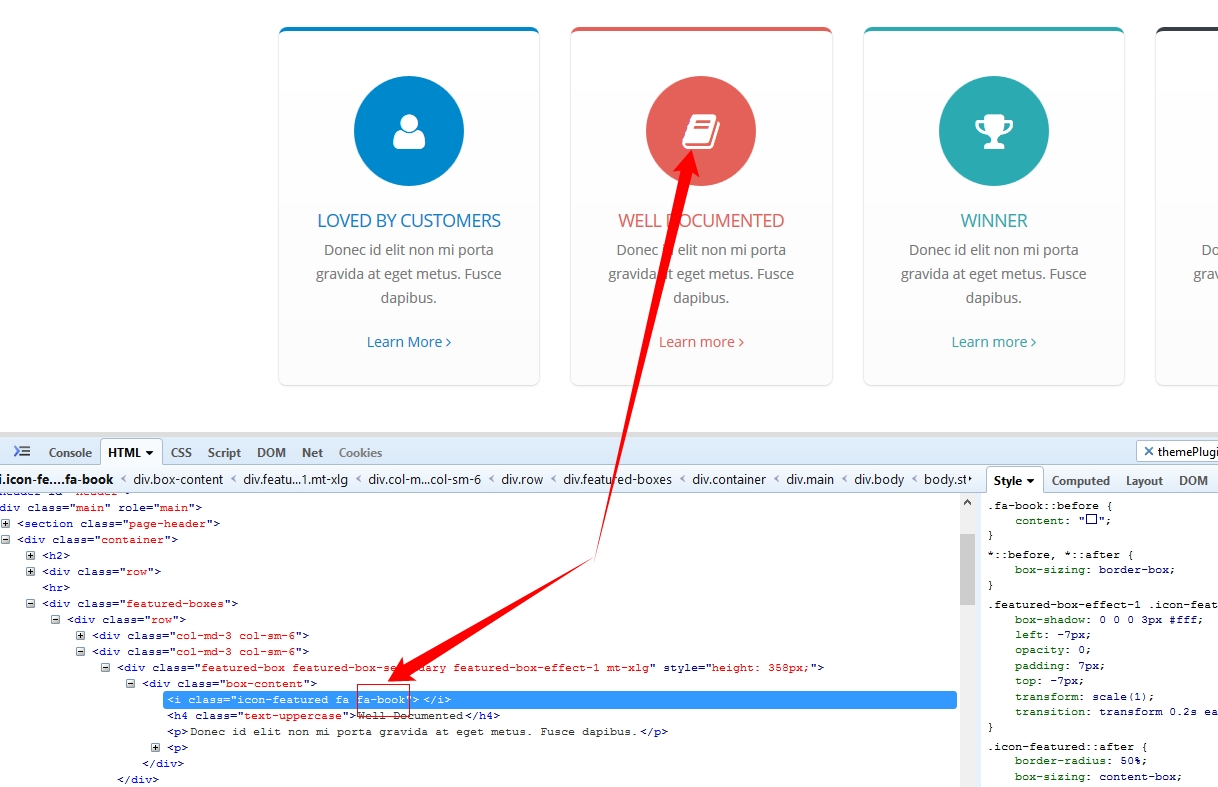Click the .fa-book::before content value

[x=1094, y=521]
